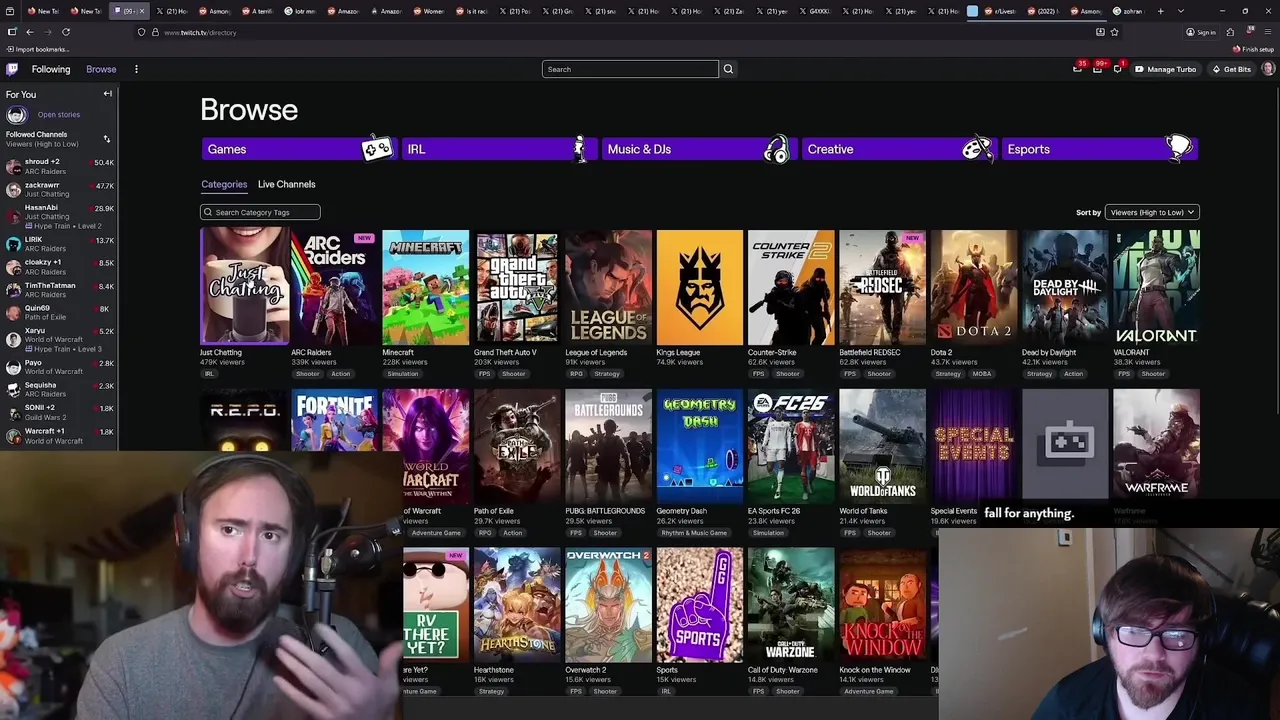Reload the page with the browser refresh icon
The image size is (1280, 720).
coord(66,32)
